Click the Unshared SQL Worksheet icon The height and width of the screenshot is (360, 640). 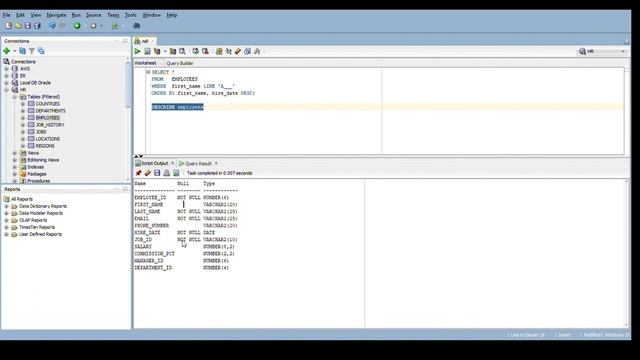(219, 51)
